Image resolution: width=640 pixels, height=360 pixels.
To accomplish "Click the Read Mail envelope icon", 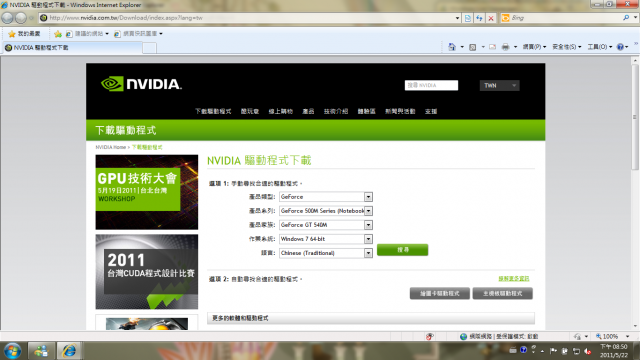I will pyautogui.click(x=493, y=47).
